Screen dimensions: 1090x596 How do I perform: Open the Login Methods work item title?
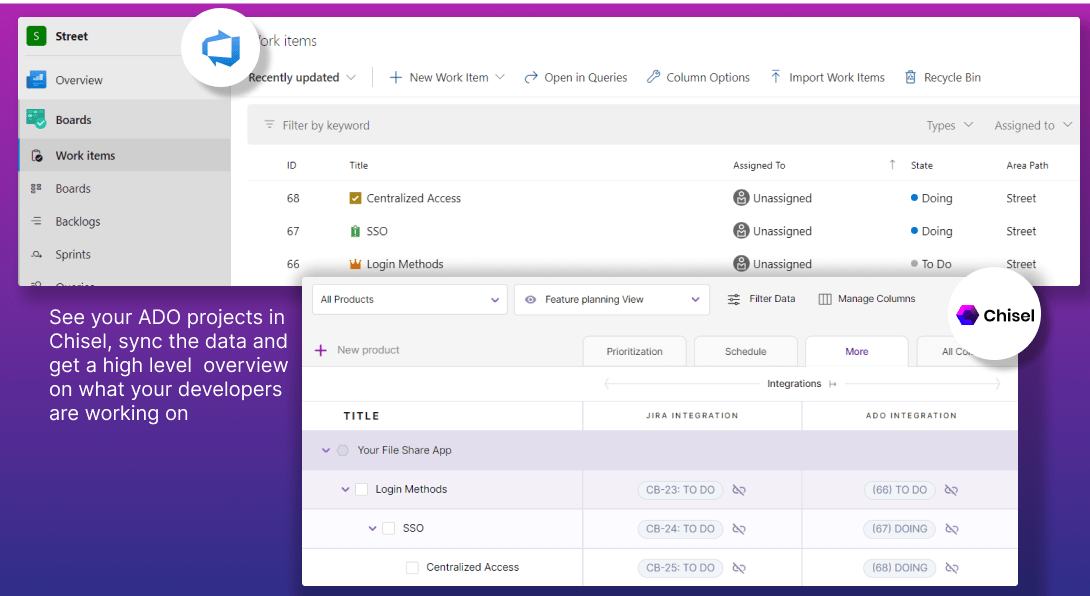coord(405,264)
